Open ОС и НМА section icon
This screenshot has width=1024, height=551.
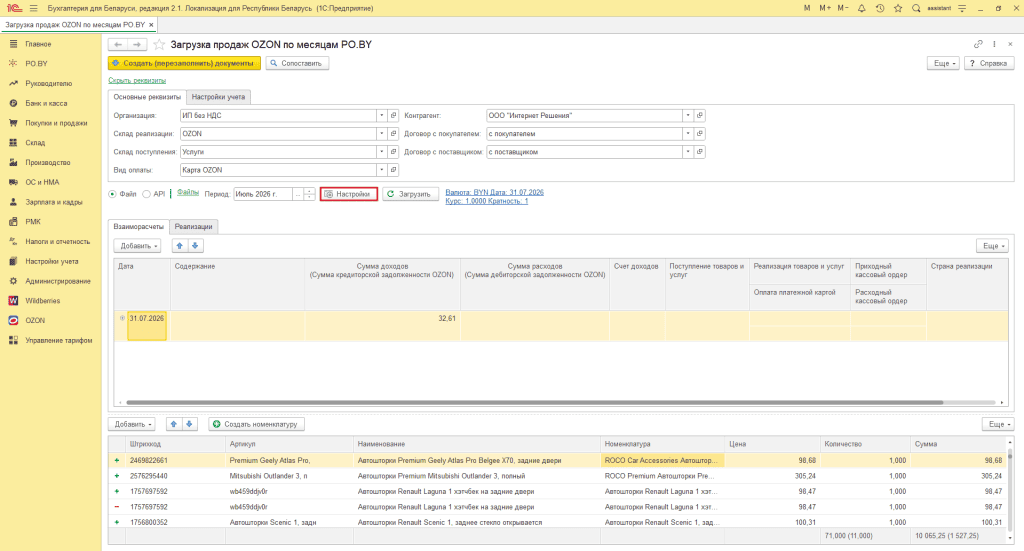click(13, 182)
